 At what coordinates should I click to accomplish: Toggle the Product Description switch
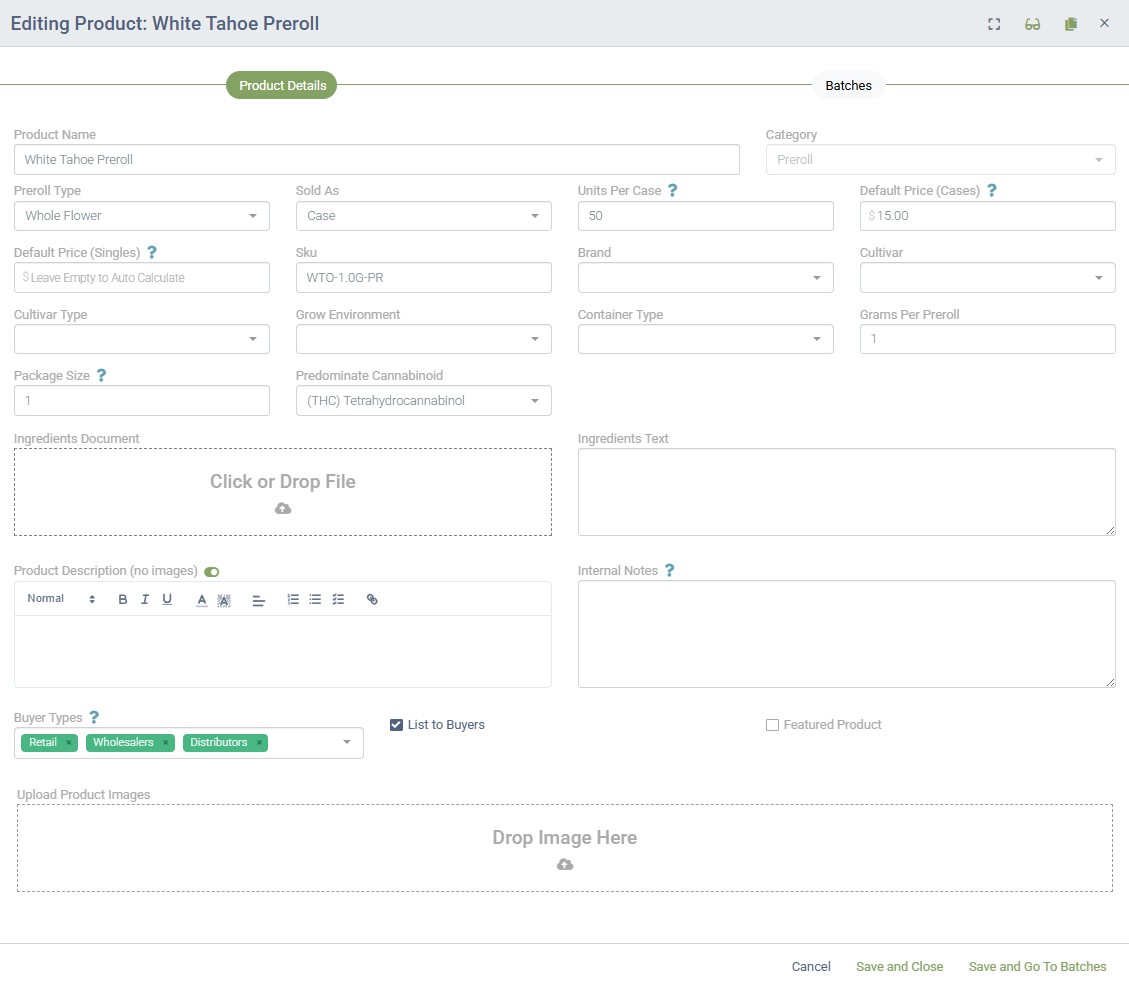(211, 572)
